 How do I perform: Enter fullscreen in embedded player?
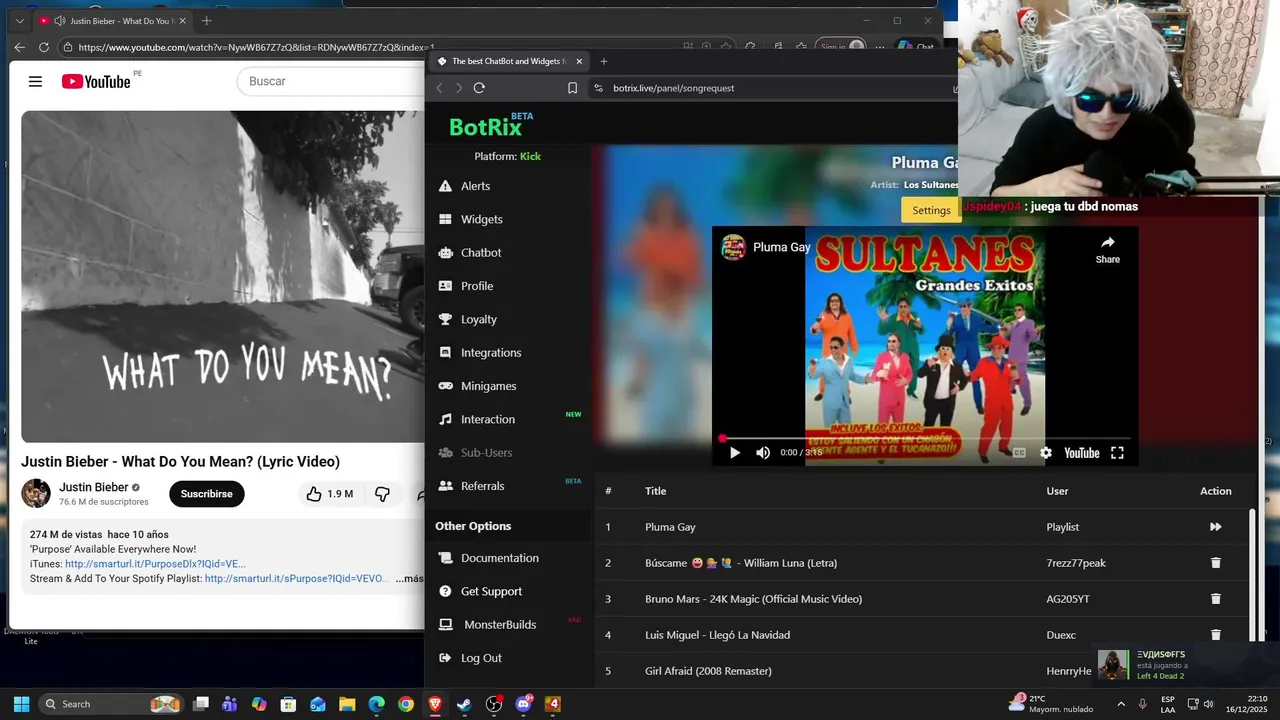[x=1117, y=453]
